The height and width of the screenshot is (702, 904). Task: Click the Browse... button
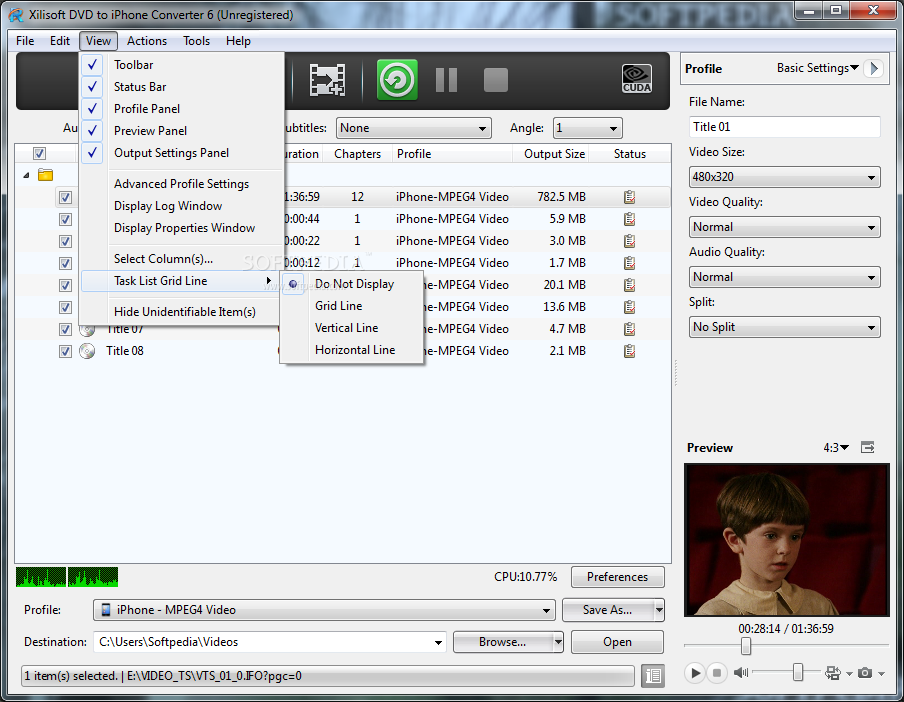(x=502, y=642)
